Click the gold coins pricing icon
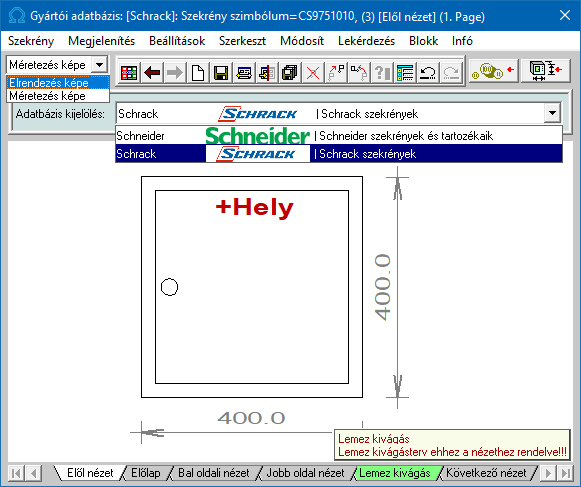Screen dimensions: 581x487 pos(493,70)
